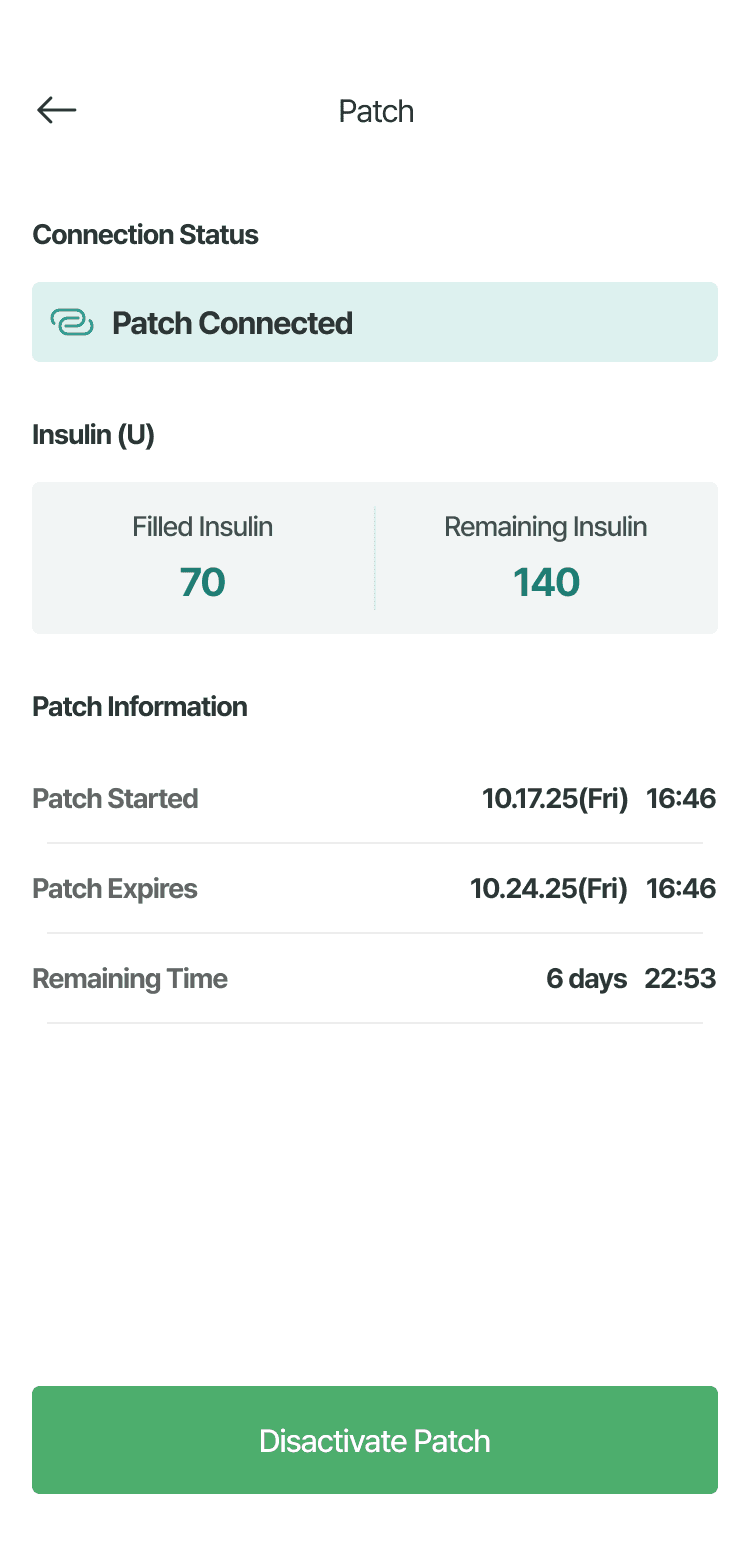The width and height of the screenshot is (750, 1564).
Task: Tap the Insulin (U) section label
Action: [x=93, y=434]
